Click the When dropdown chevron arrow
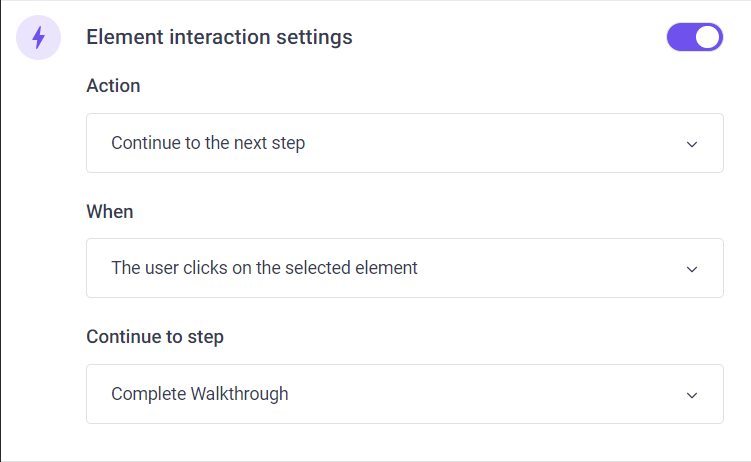 (x=692, y=269)
